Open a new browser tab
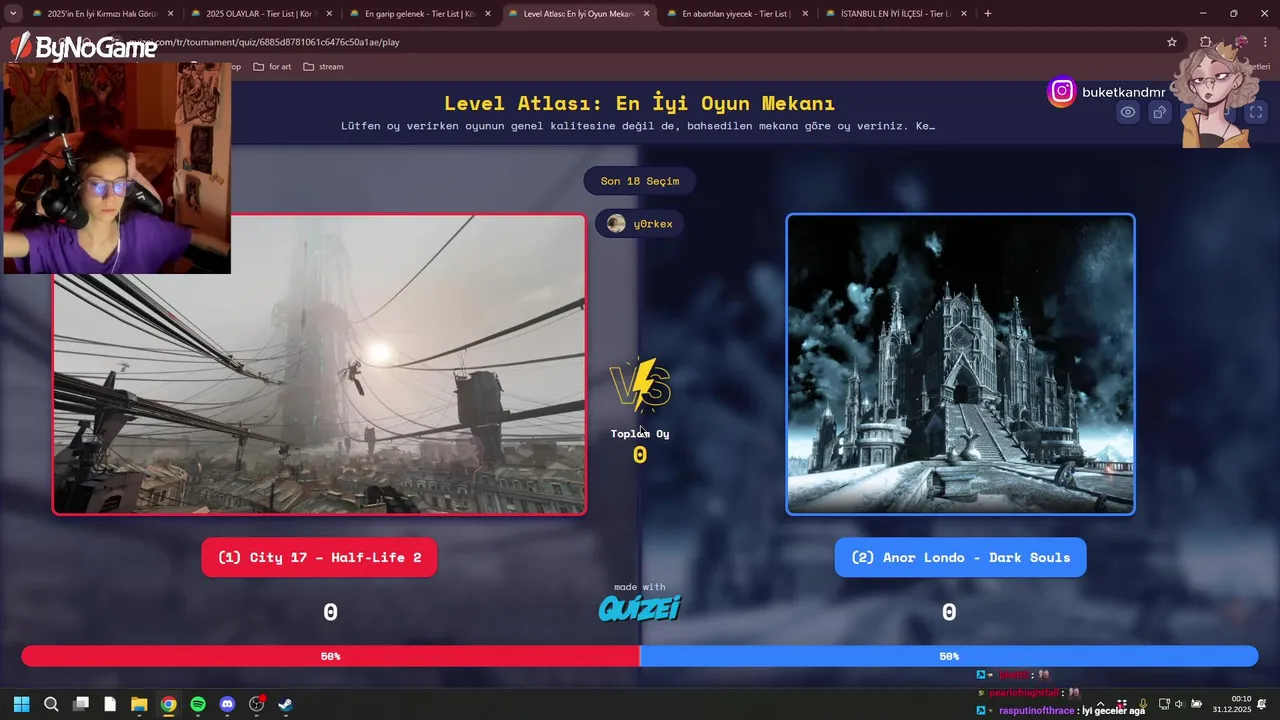1280x720 pixels. tap(988, 14)
